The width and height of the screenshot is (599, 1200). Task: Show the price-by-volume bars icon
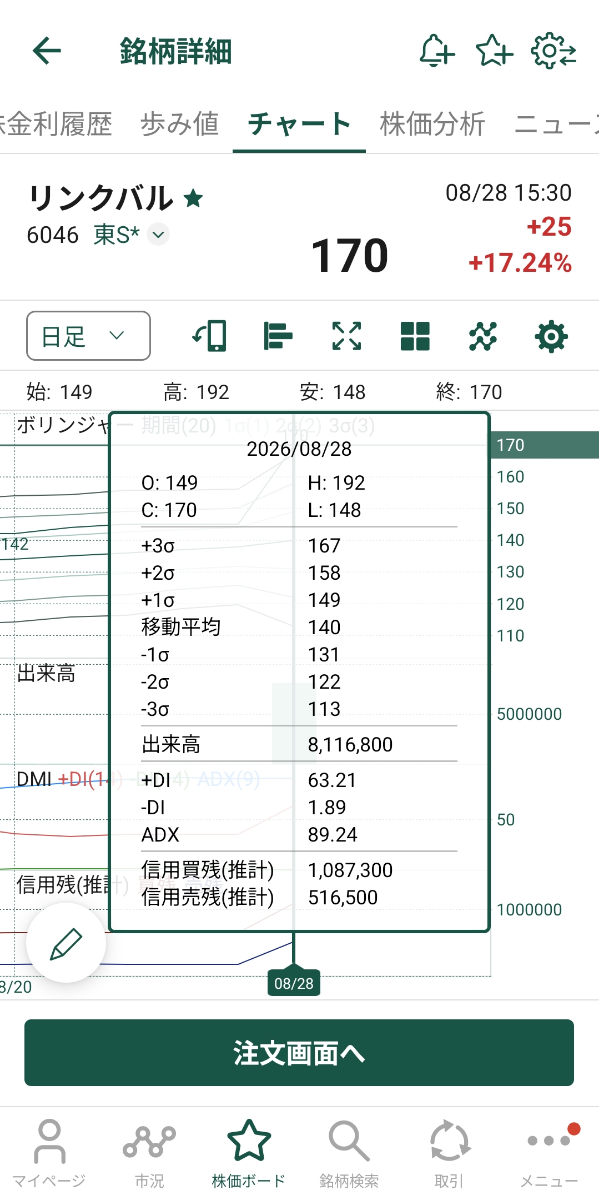point(277,336)
